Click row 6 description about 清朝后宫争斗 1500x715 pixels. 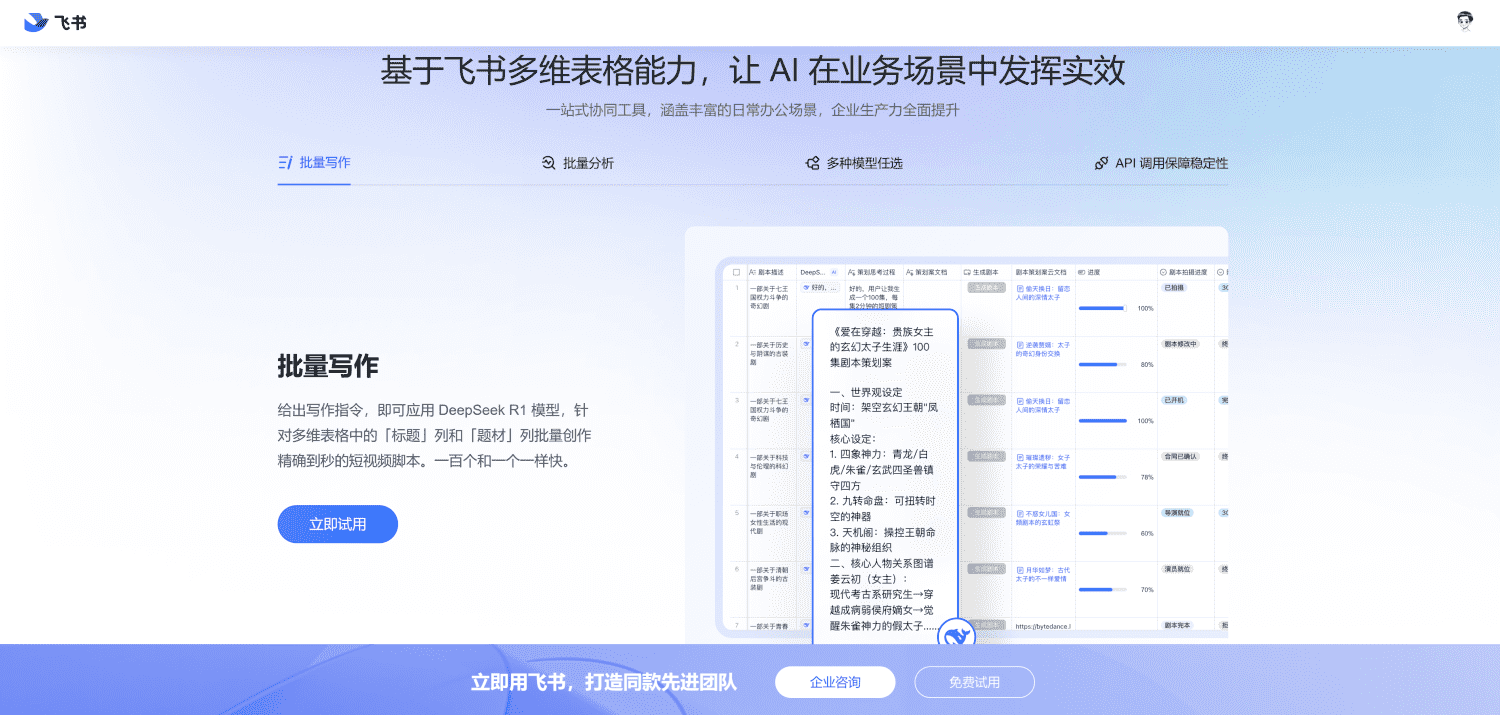click(769, 578)
